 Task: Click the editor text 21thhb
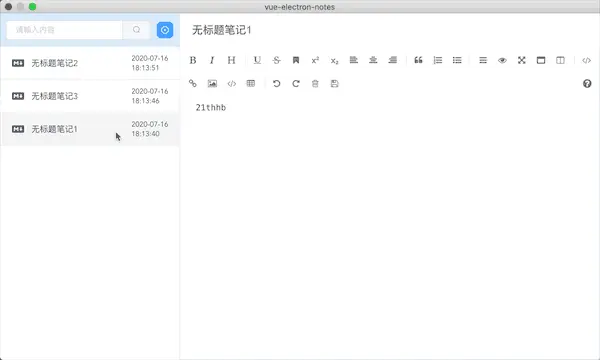(211, 108)
